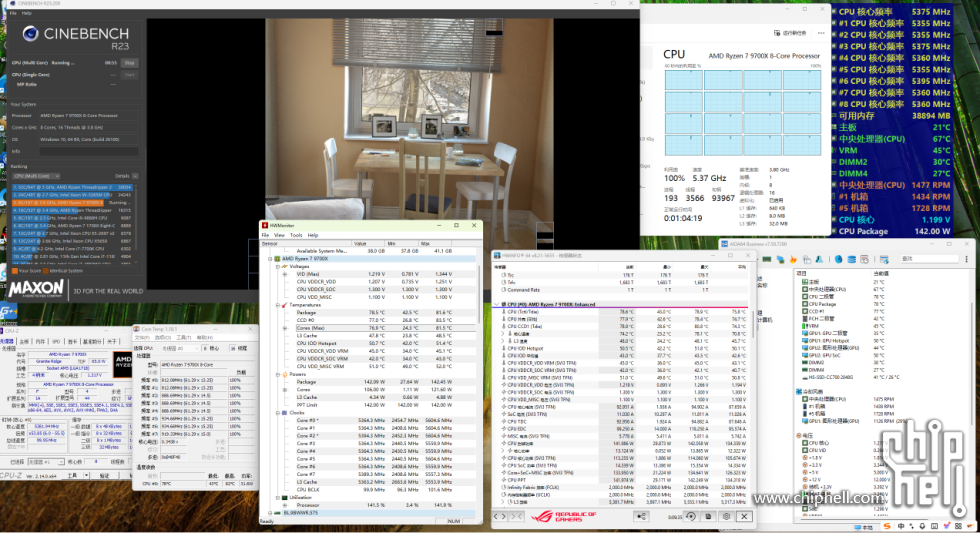This screenshot has width=980, height=533.
Task: Select the Intel Xeon W-3265M ranking row
Action: click(72, 195)
